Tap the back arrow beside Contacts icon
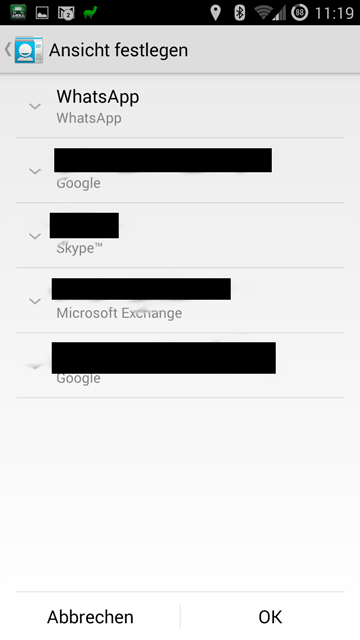Screen dimensions: 360x640 pyautogui.click(x=8, y=49)
